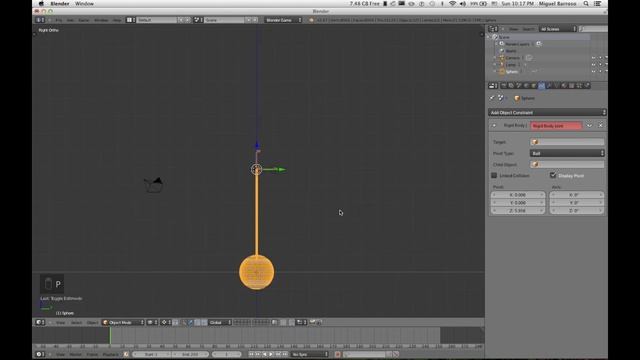The image size is (640, 360).
Task: Select Lamp object in outliner
Action: point(511,65)
